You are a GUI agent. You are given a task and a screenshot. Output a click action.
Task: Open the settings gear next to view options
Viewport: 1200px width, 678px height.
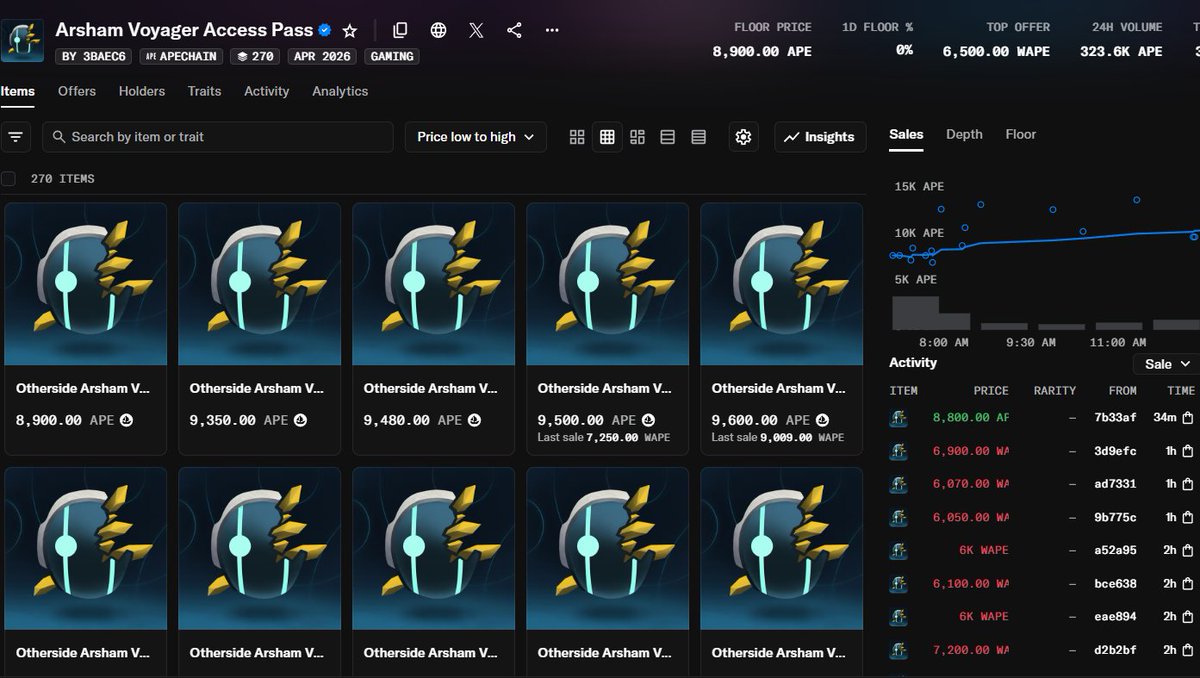(743, 137)
